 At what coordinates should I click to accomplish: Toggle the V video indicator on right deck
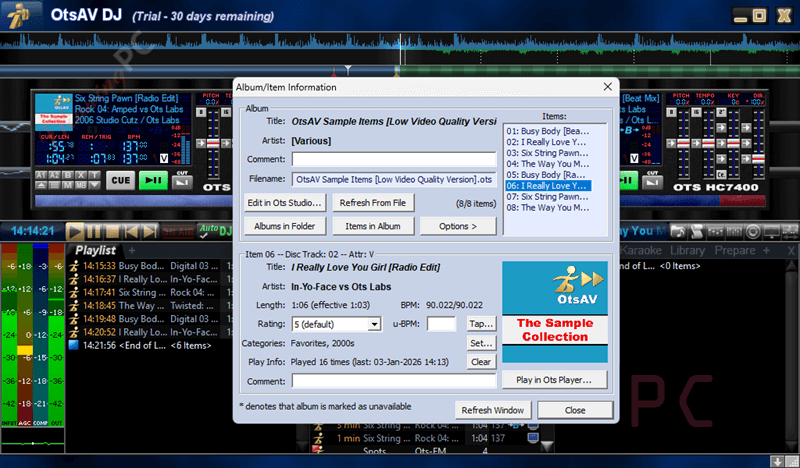pyautogui.click(x=634, y=158)
